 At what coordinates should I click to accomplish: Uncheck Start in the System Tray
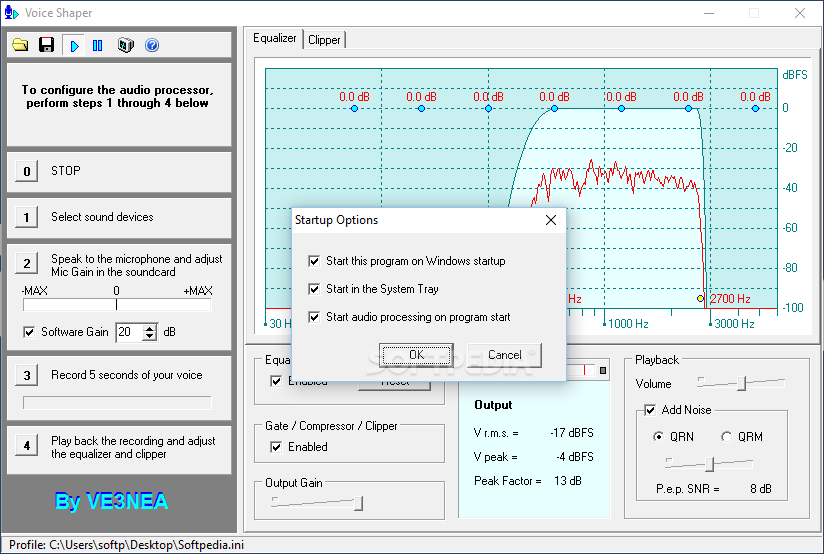pyautogui.click(x=314, y=289)
